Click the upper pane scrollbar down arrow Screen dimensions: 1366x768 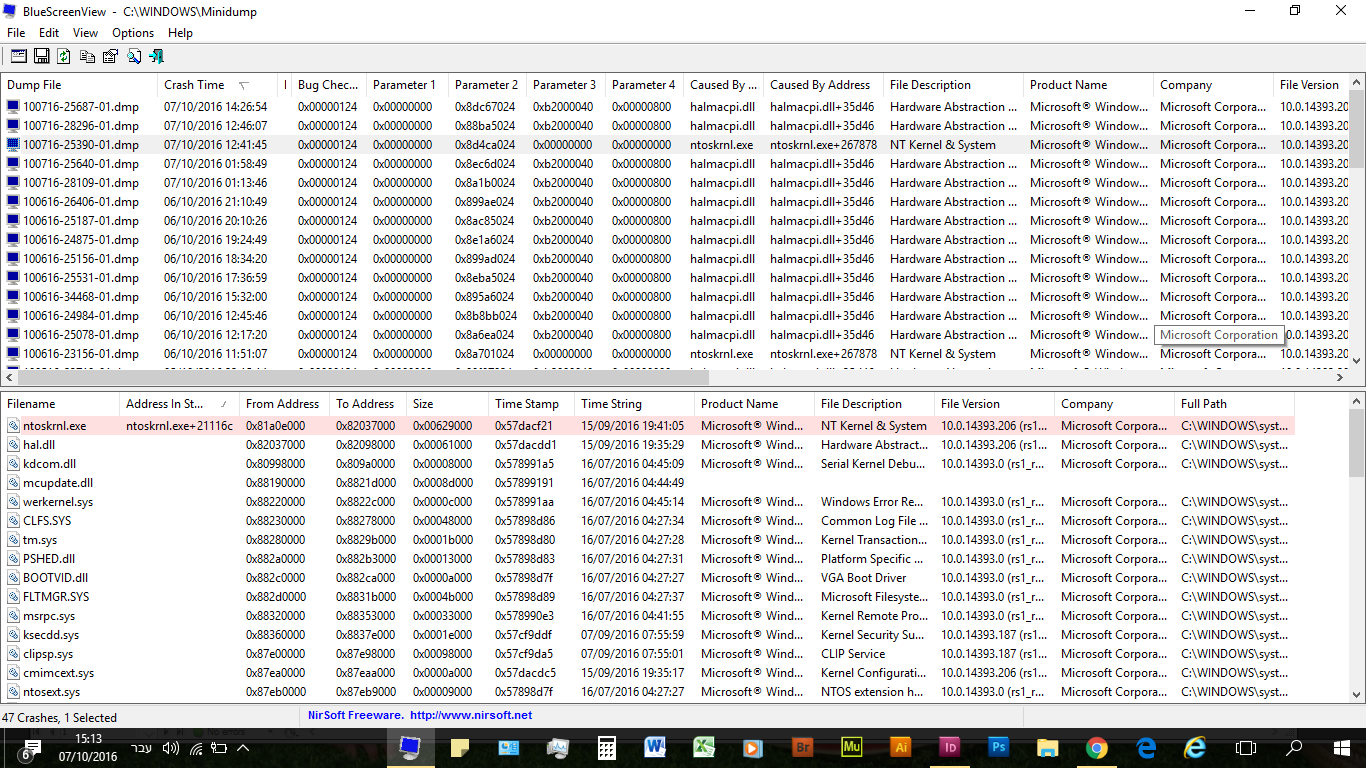coord(1357,361)
